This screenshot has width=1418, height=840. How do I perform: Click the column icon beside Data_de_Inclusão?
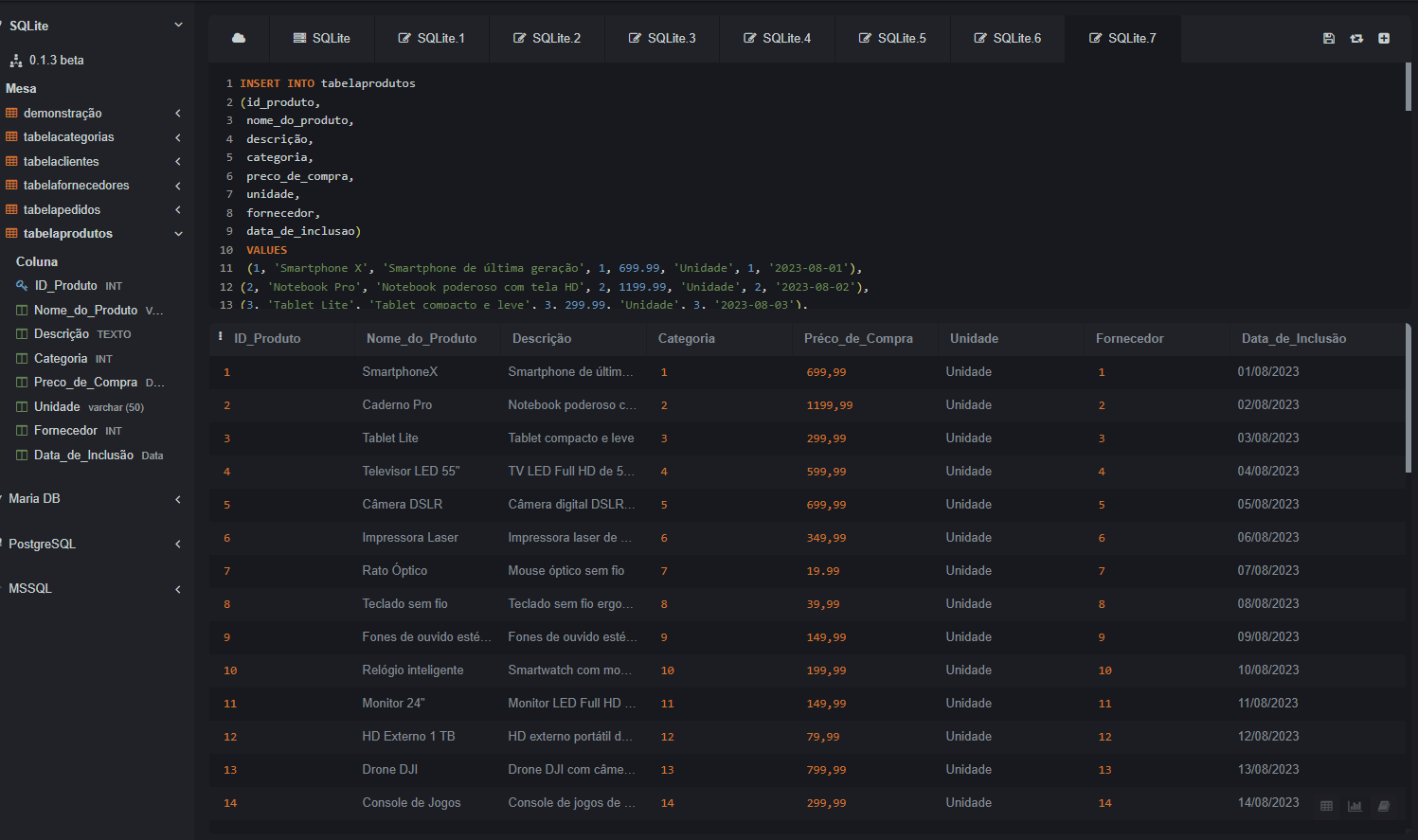coord(22,455)
